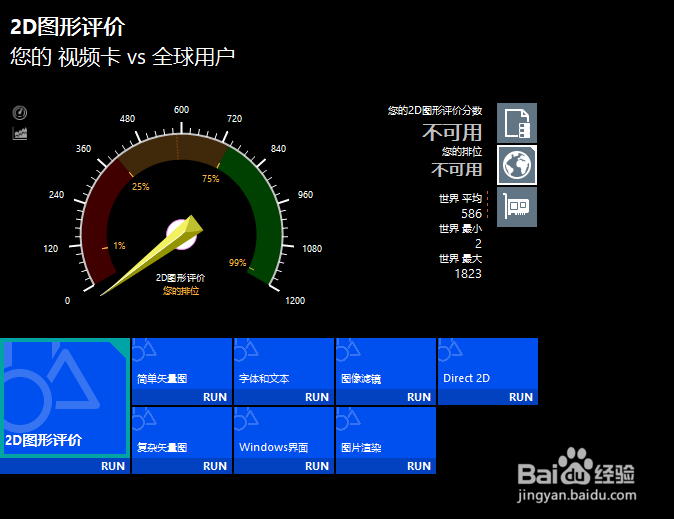
Task: Click the 2D图形评价 page title
Action: tap(67, 27)
